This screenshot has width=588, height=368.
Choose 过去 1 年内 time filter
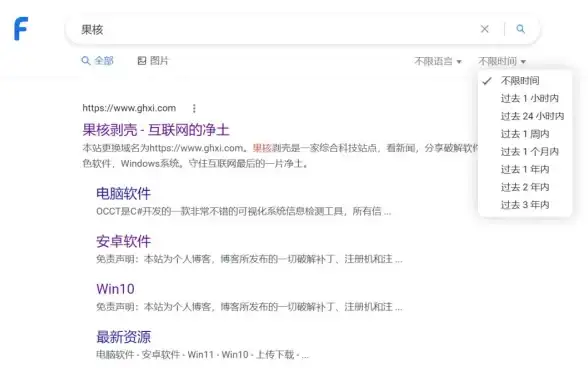click(x=525, y=169)
